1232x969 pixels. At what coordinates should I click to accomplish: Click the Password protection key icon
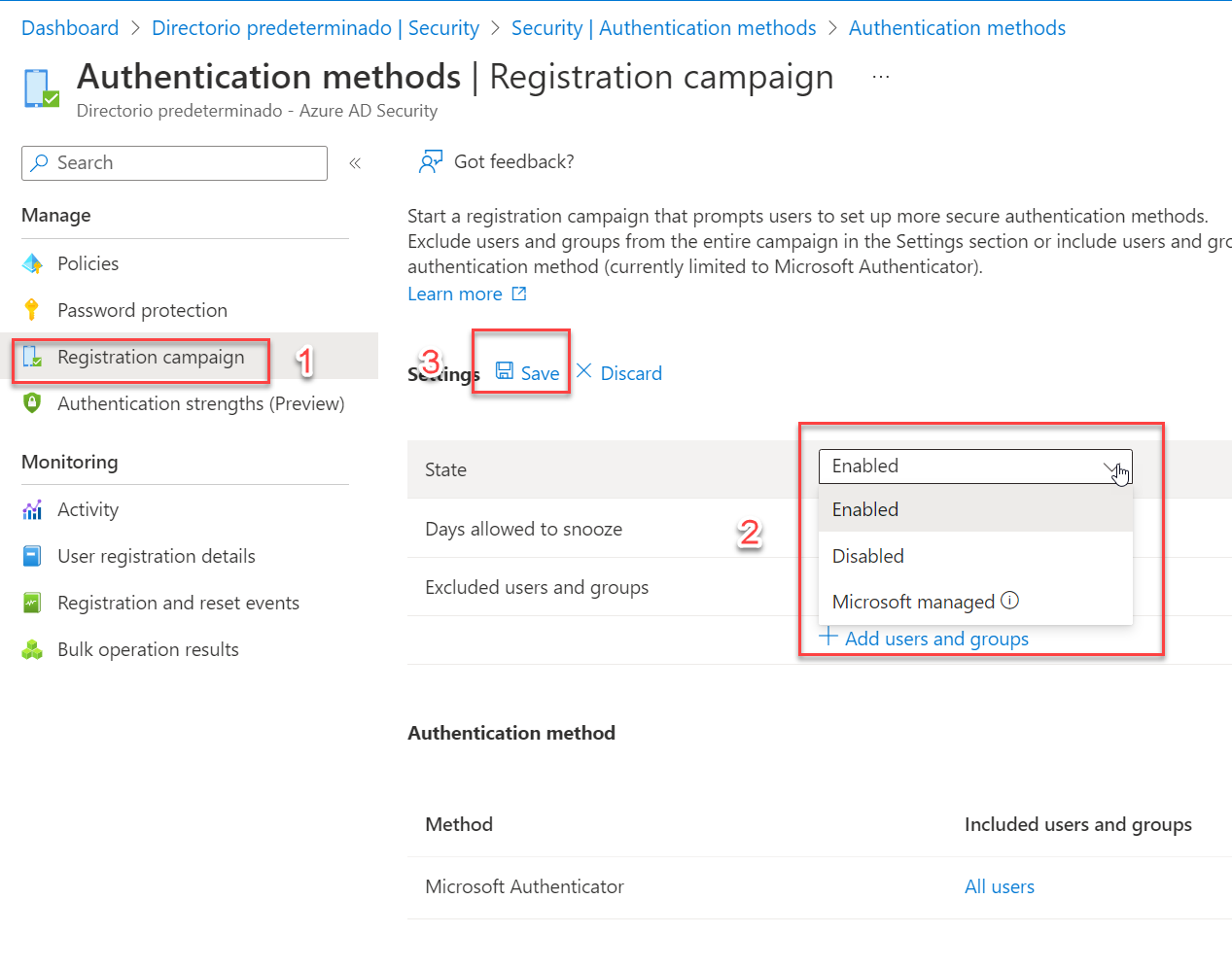pos(33,309)
